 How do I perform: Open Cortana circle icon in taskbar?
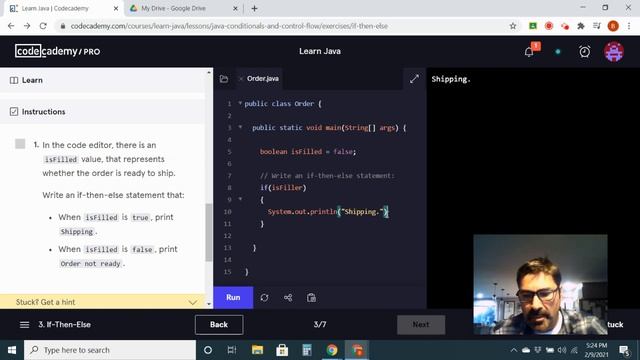pos(208,350)
